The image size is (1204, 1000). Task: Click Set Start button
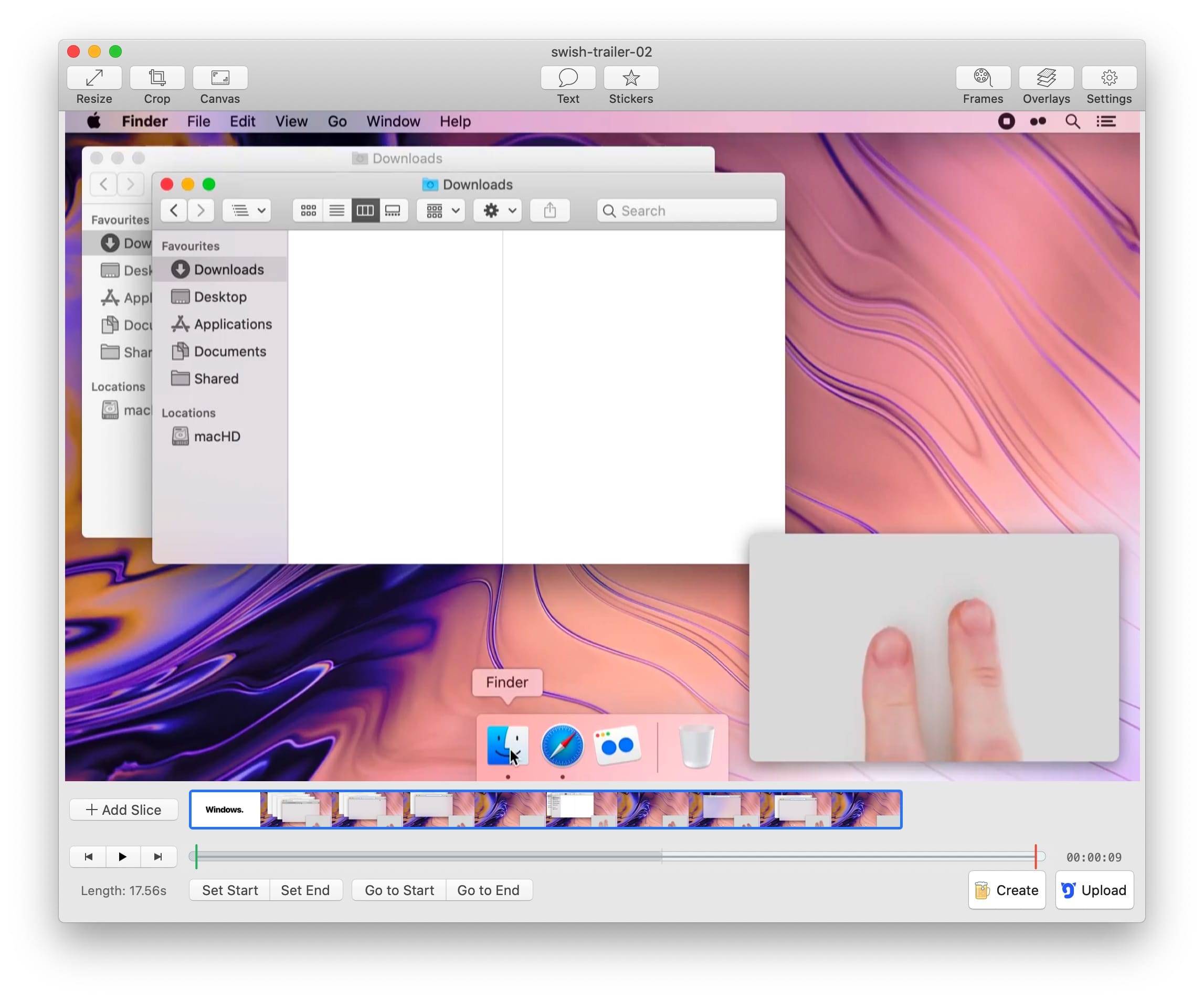[x=230, y=890]
